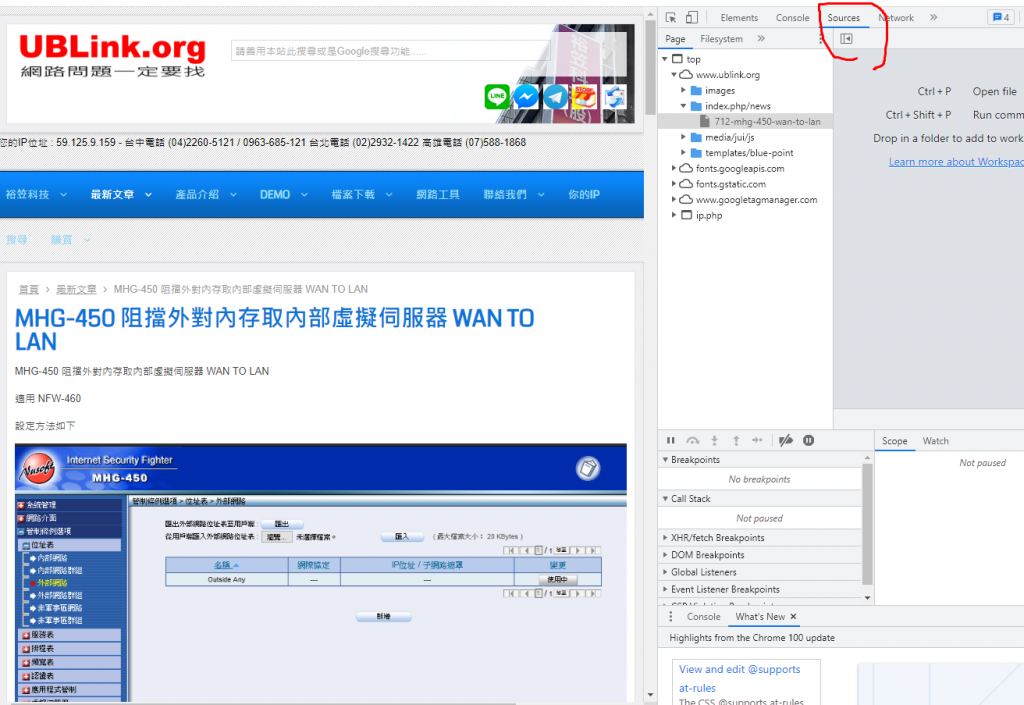Screen dimensions: 1024x705
Task: Click Learn more about Workspaces link
Action: [x=955, y=162]
